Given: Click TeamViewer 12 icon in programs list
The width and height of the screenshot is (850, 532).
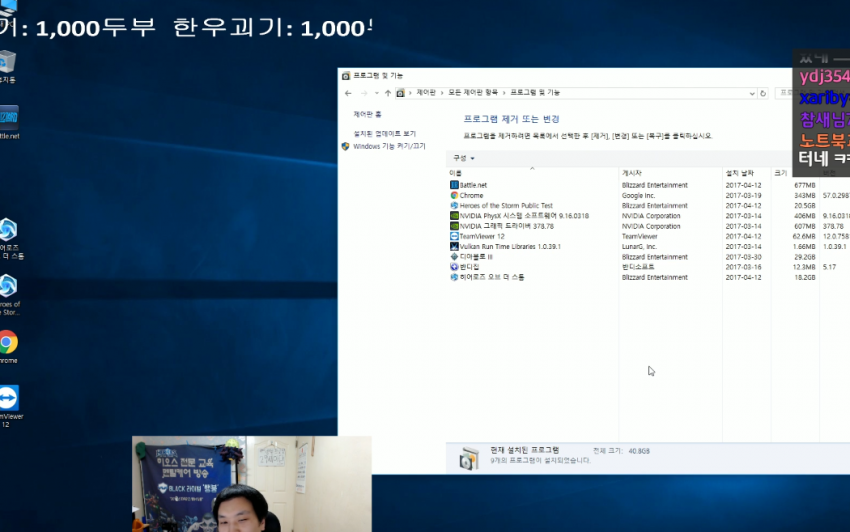Looking at the screenshot, I should (x=454, y=236).
